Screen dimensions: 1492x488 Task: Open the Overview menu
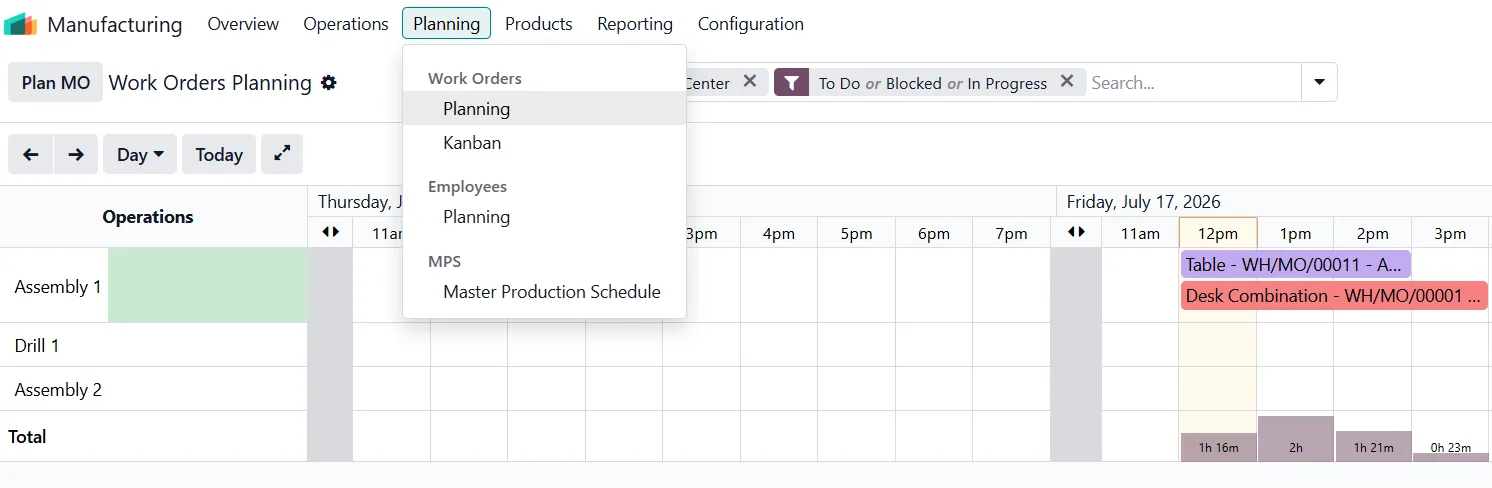tap(243, 24)
